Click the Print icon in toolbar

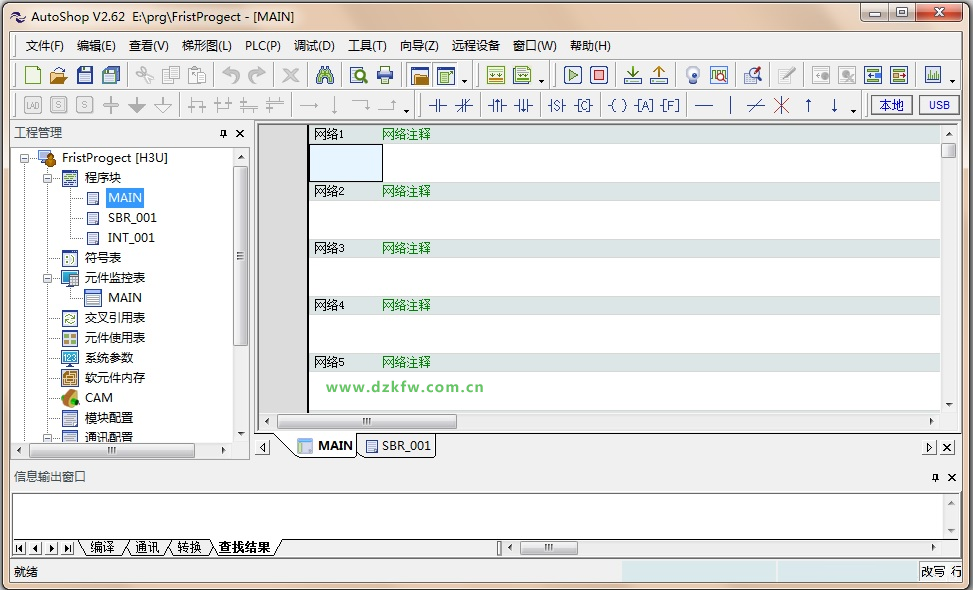[385, 75]
